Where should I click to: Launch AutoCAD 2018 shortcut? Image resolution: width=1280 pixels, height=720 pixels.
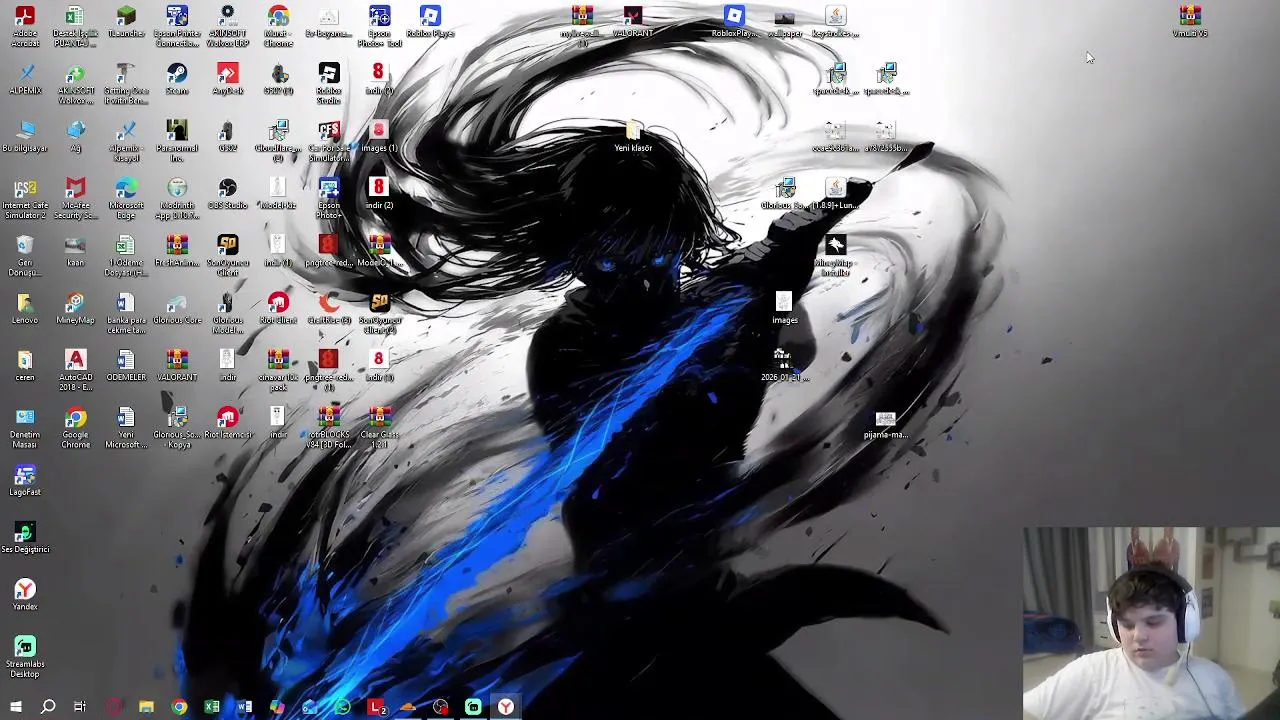75,370
